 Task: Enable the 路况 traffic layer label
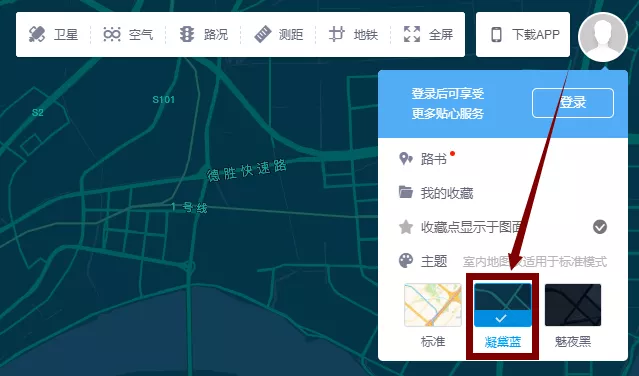tap(216, 35)
